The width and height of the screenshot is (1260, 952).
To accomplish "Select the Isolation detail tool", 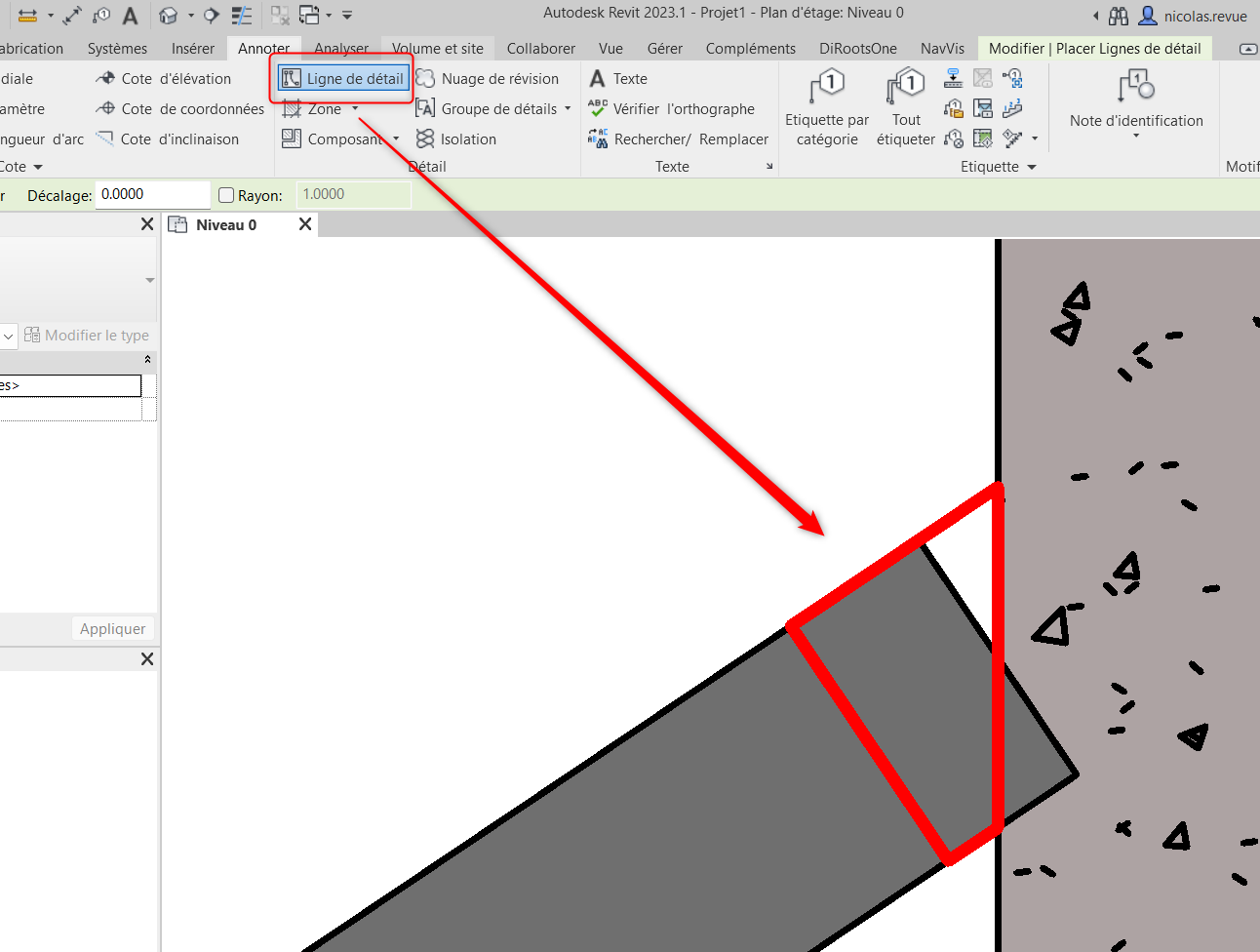I will point(455,139).
